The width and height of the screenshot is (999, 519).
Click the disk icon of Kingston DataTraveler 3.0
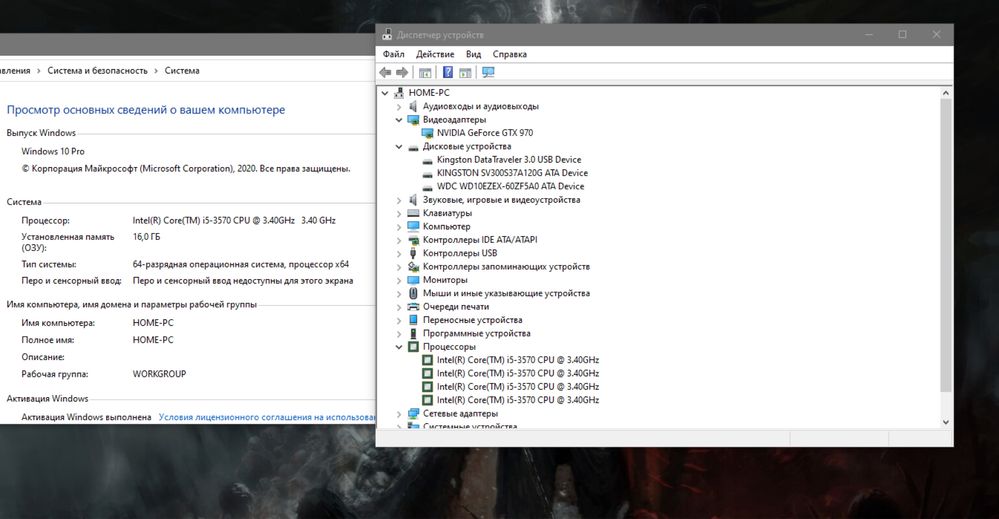[x=427, y=160]
